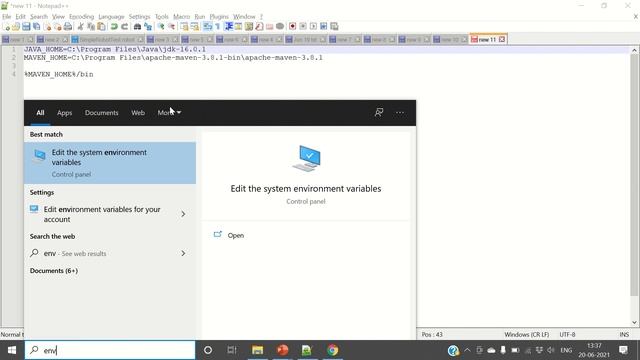Click the New file toolbar icon
The width and height of the screenshot is (640, 360).
pyautogui.click(x=6, y=27)
